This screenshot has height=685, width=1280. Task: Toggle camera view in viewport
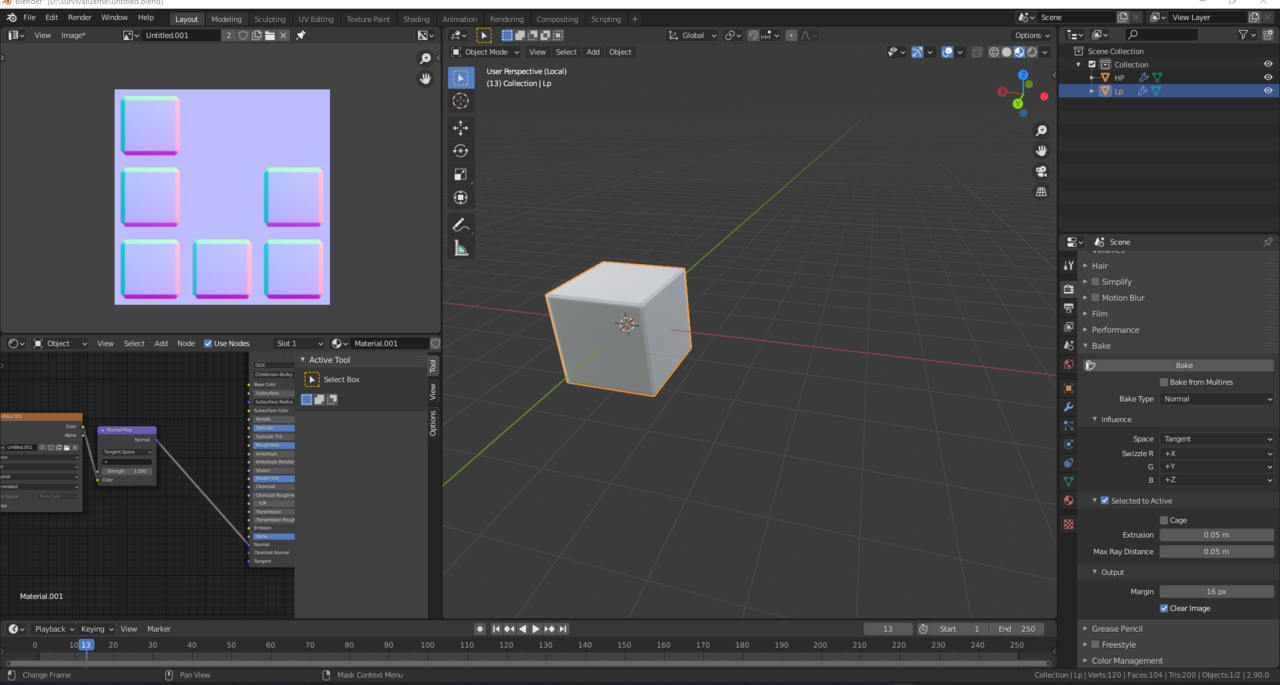(x=1041, y=171)
